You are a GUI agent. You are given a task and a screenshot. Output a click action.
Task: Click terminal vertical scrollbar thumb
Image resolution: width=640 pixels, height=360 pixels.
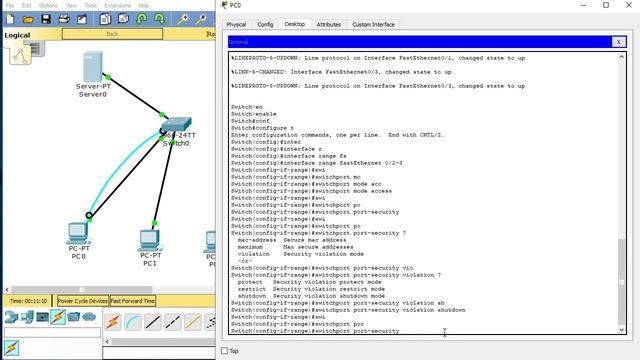(x=621, y=282)
